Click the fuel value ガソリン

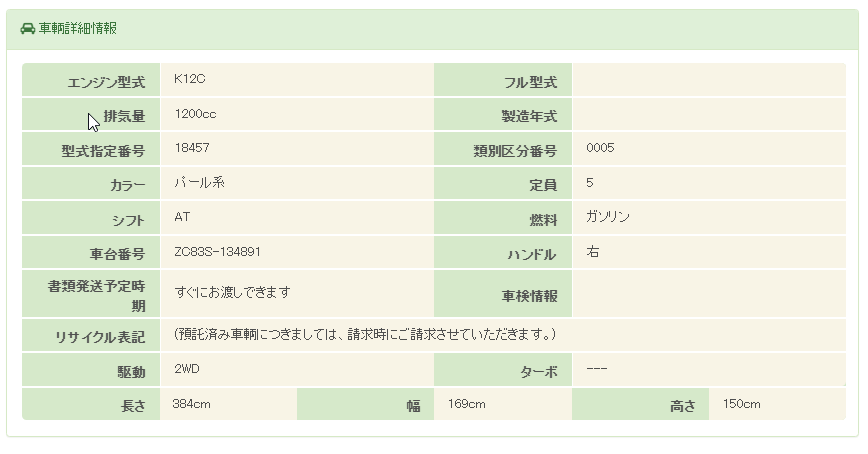pos(608,217)
